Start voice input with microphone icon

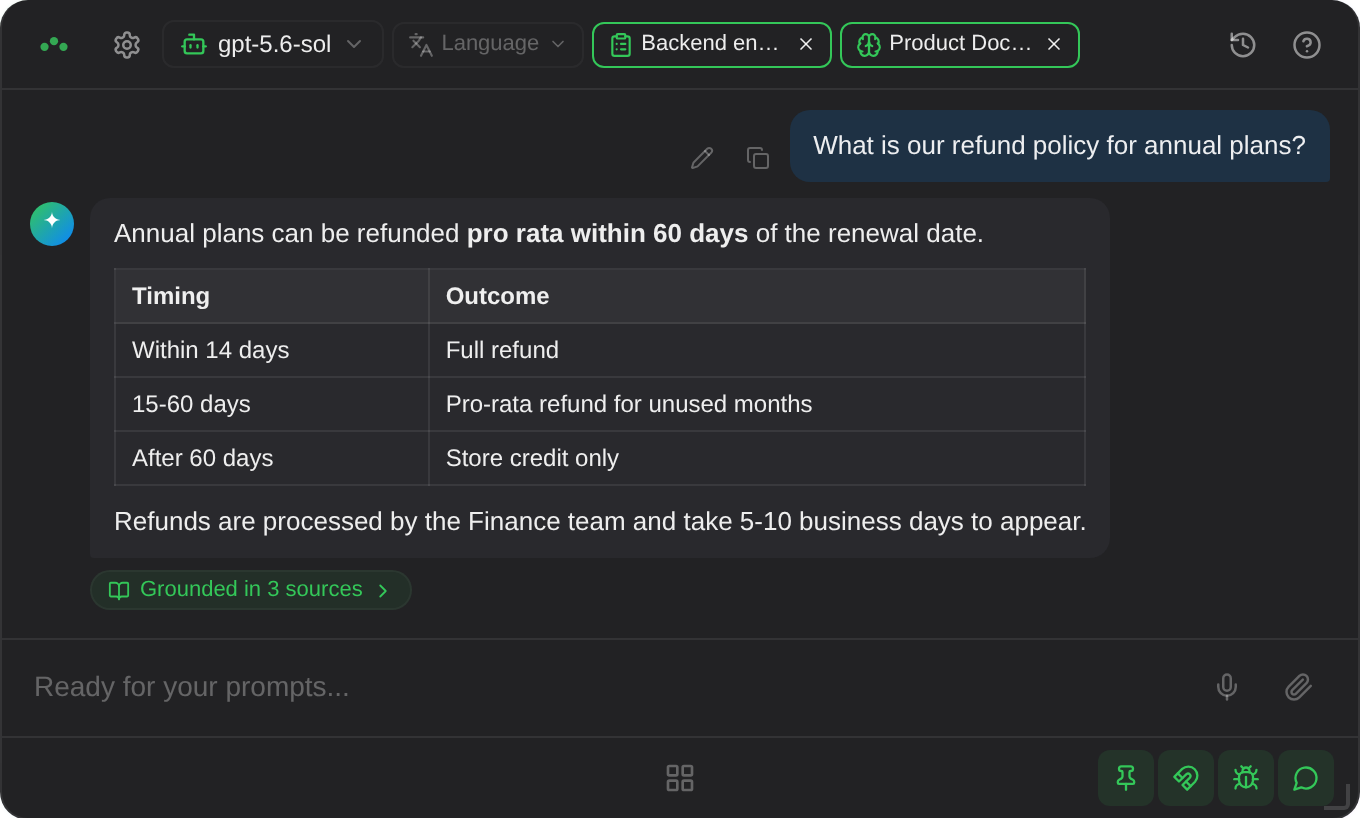(x=1227, y=687)
